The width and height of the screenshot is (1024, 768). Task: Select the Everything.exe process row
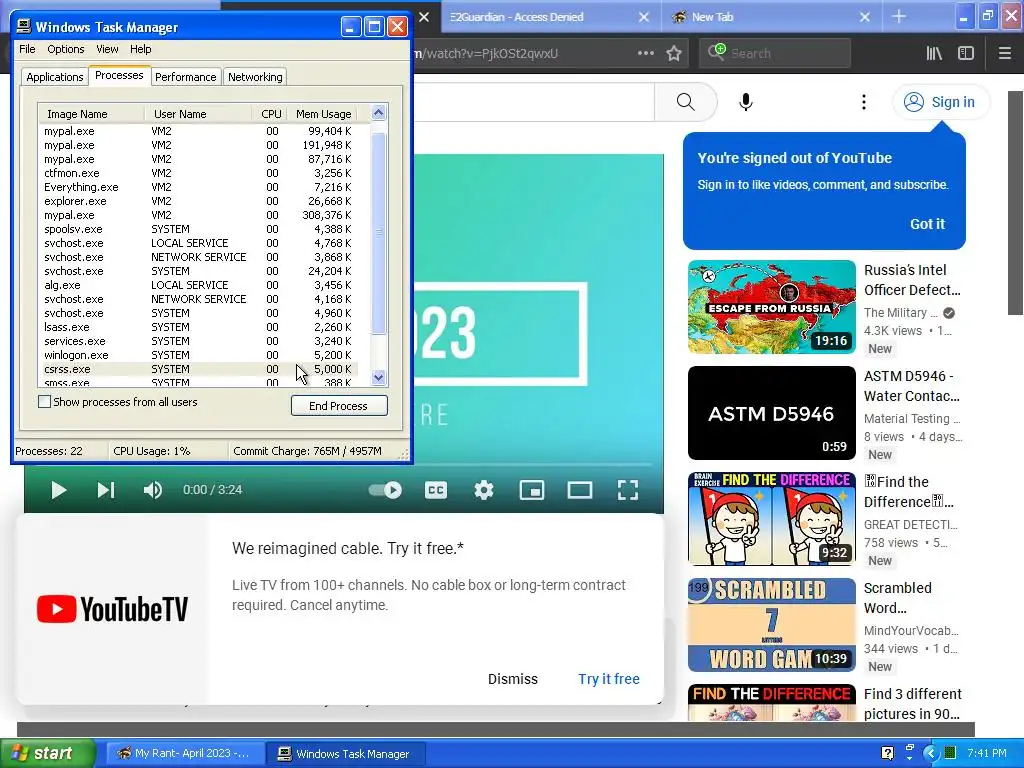[x=199, y=187]
